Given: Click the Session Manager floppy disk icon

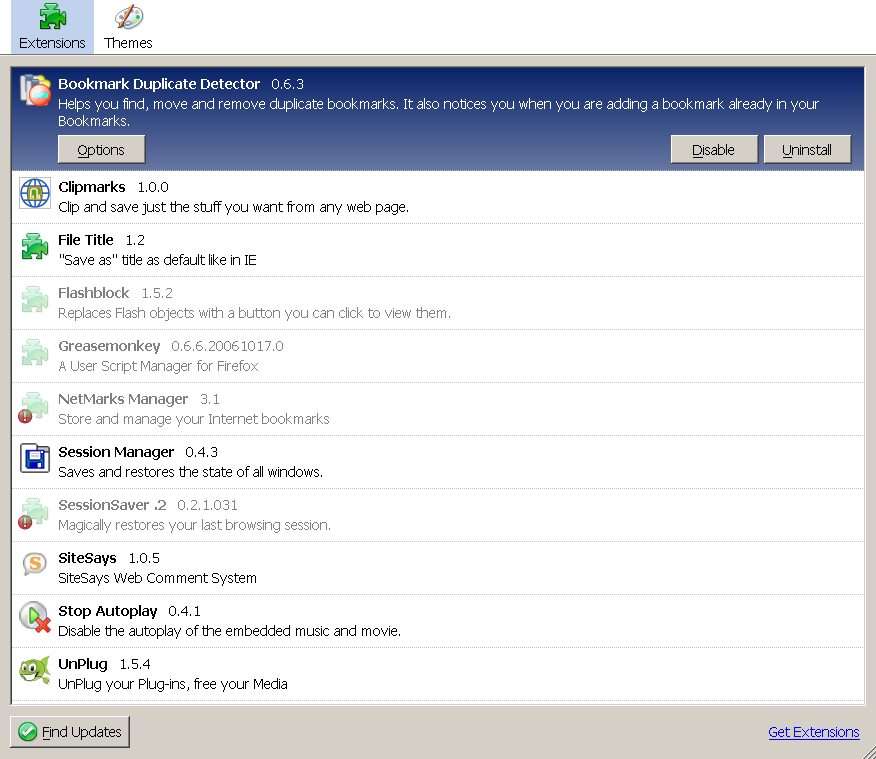Looking at the screenshot, I should tap(35, 458).
